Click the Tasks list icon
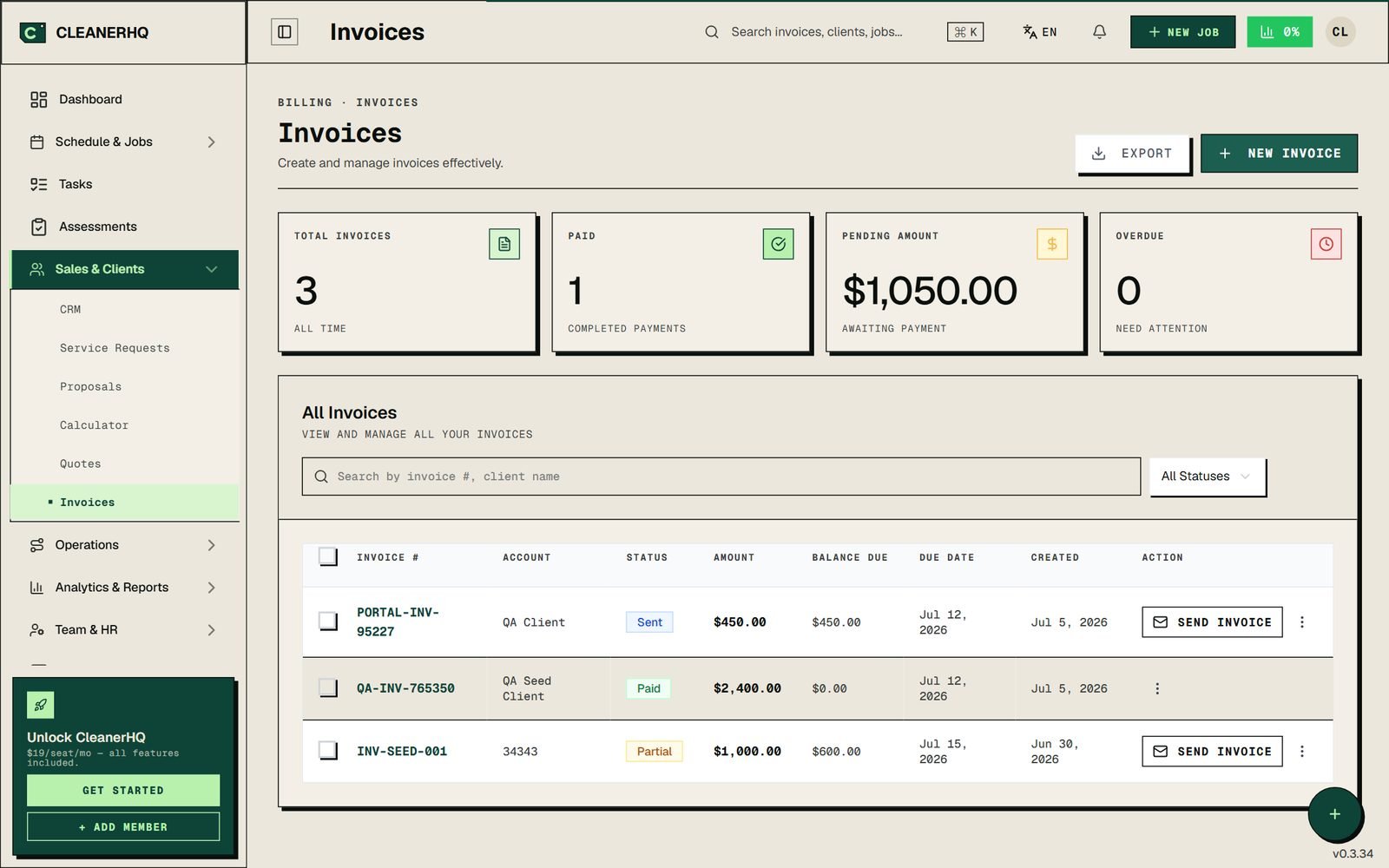 38,184
